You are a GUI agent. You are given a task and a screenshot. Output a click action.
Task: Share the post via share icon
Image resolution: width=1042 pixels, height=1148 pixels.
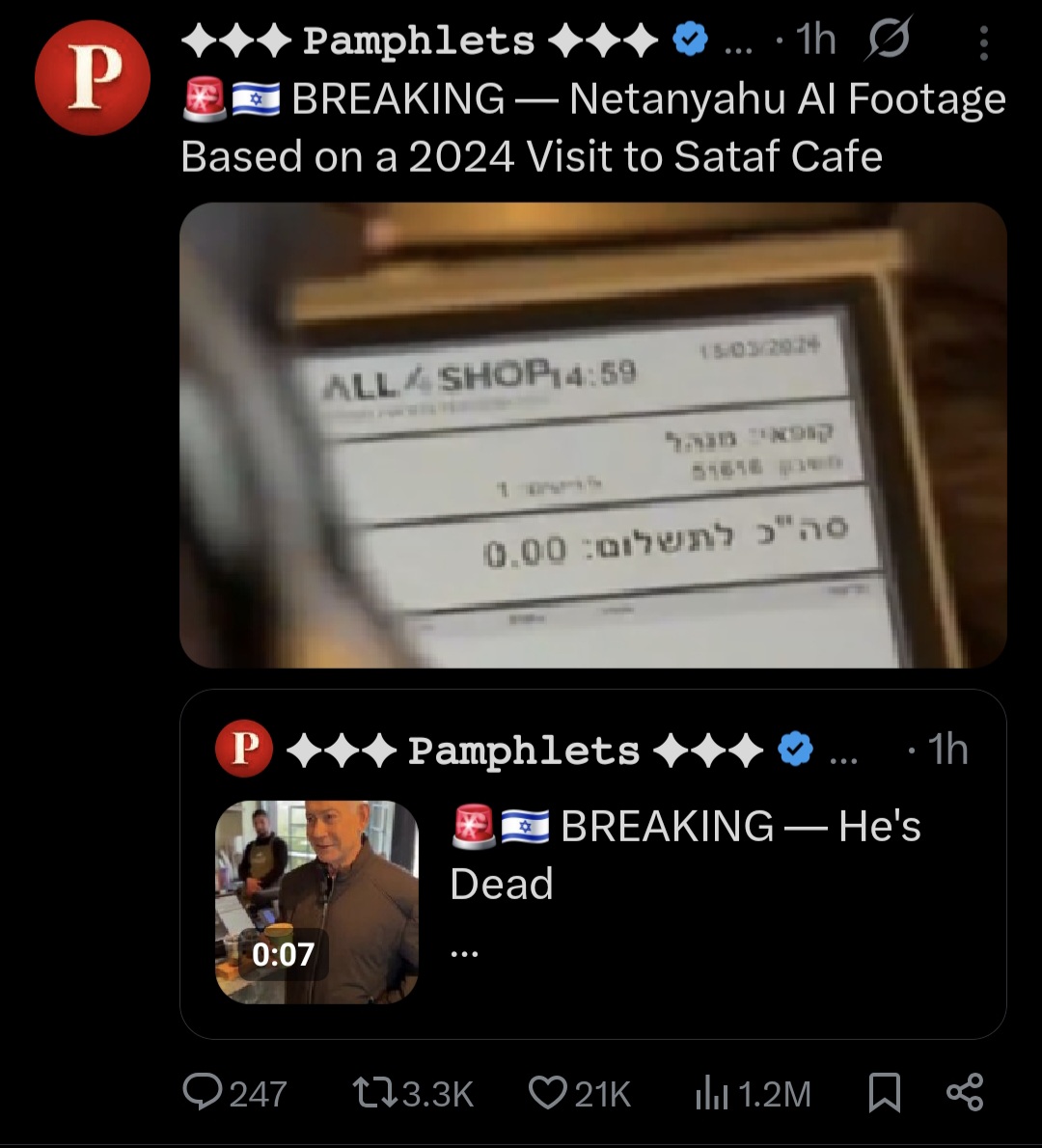[x=965, y=1092]
